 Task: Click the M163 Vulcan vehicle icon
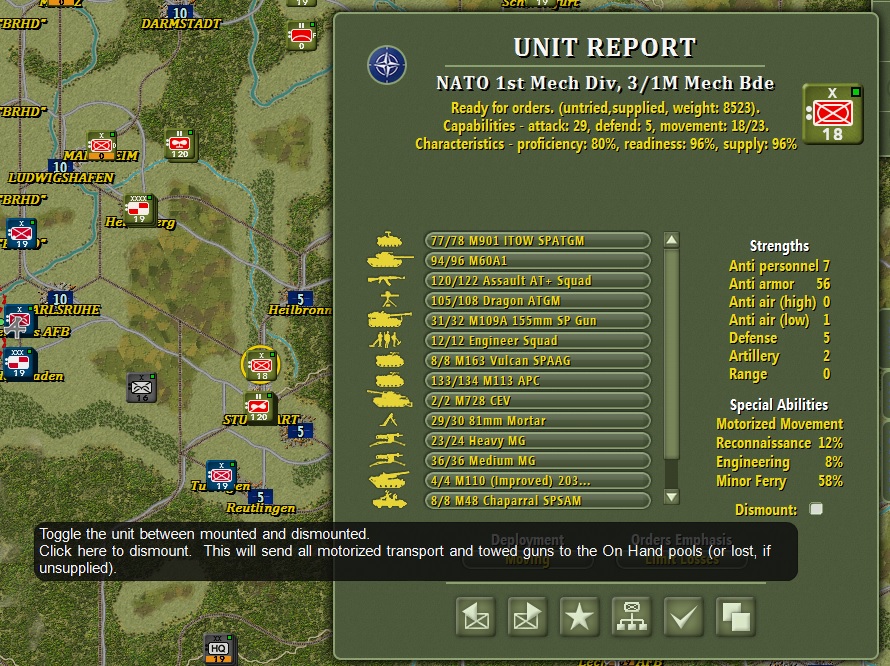pyautogui.click(x=389, y=360)
